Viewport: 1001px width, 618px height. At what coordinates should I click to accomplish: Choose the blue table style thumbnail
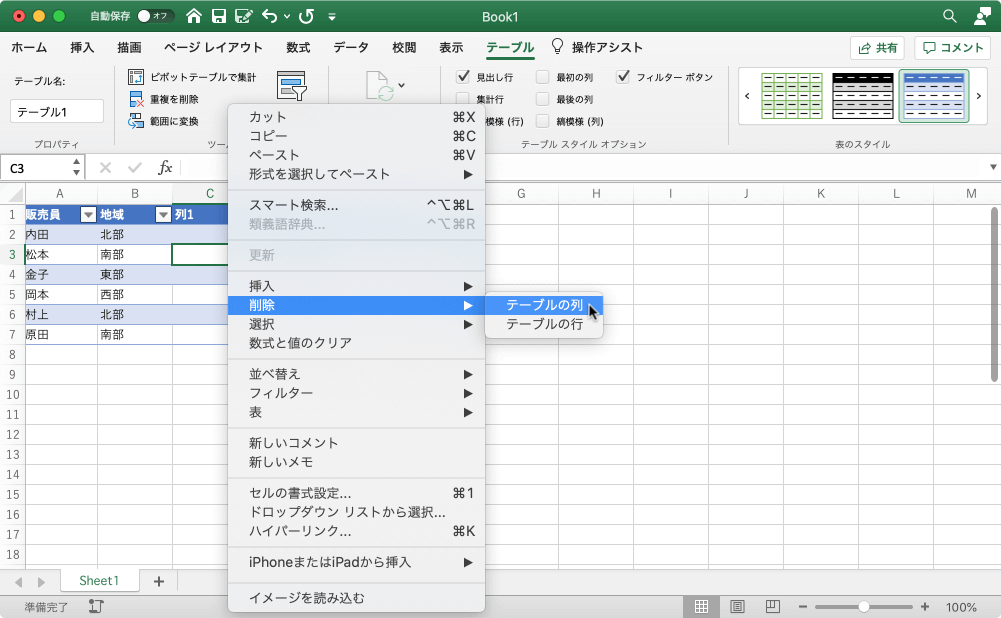pos(934,96)
